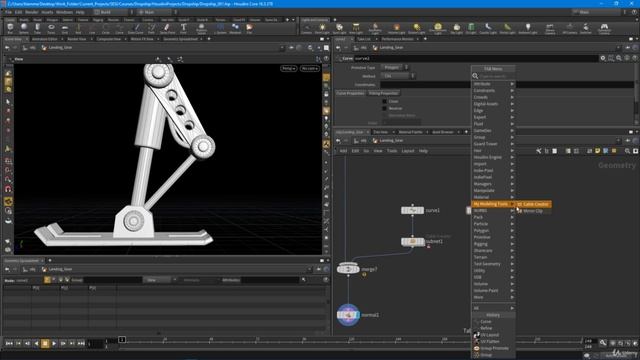The image size is (640, 360).
Task: Click the subnet1 node icon
Action: tap(412, 242)
